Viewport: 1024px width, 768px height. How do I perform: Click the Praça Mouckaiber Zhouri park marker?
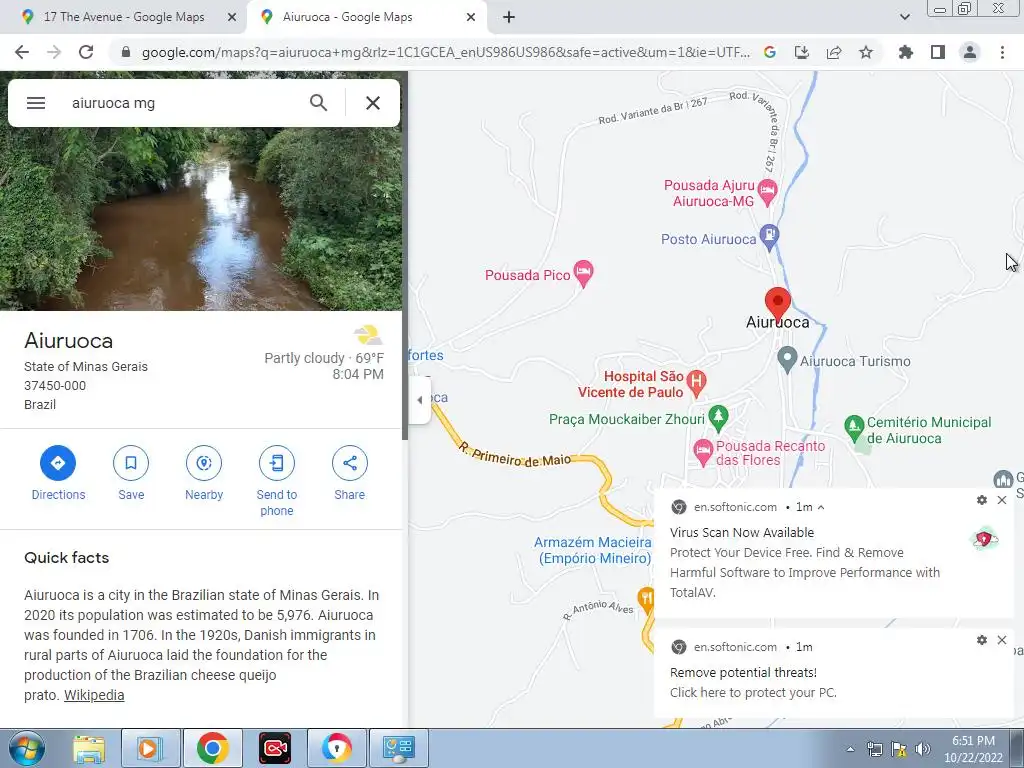(x=718, y=418)
